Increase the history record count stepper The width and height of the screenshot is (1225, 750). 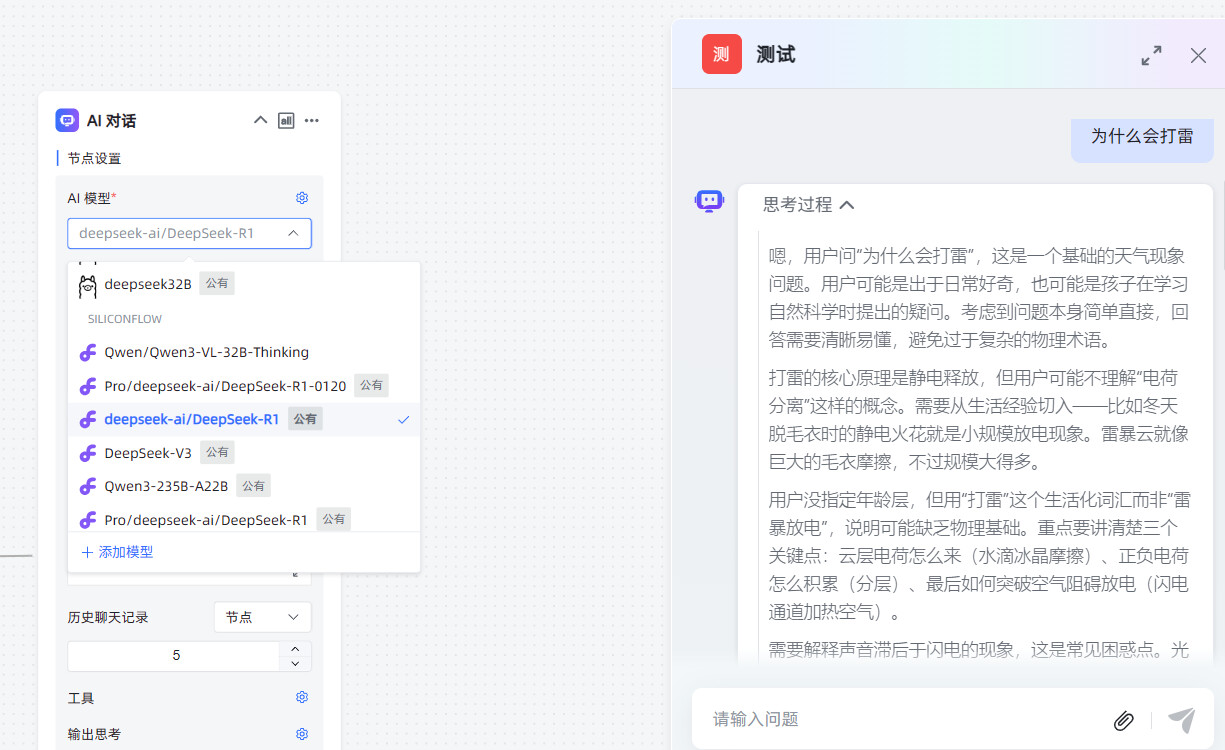pyautogui.click(x=295, y=648)
